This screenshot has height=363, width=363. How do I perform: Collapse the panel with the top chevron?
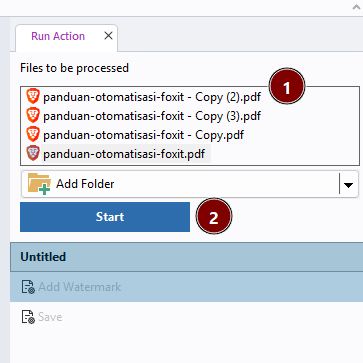(x=357, y=7)
